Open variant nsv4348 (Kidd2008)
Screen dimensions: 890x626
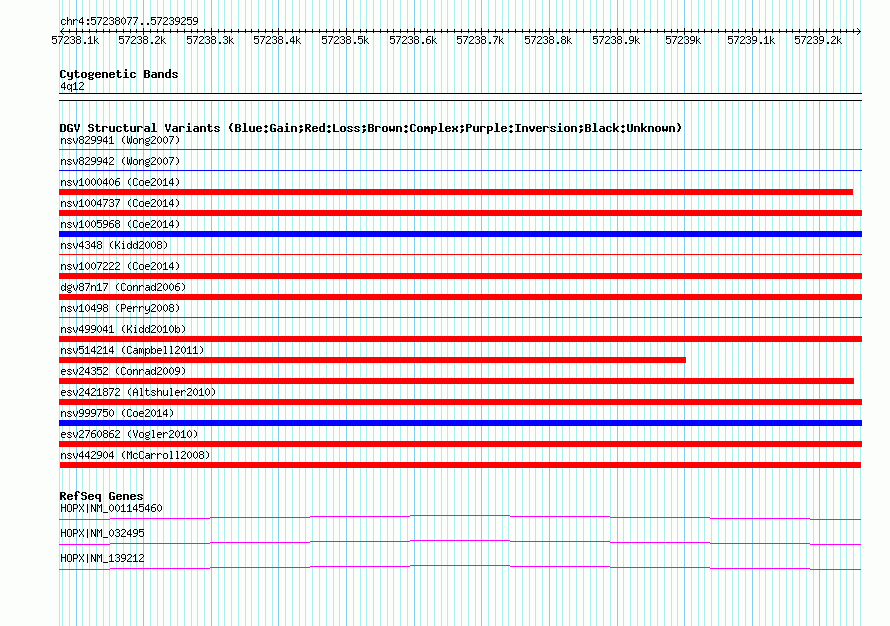(114, 245)
